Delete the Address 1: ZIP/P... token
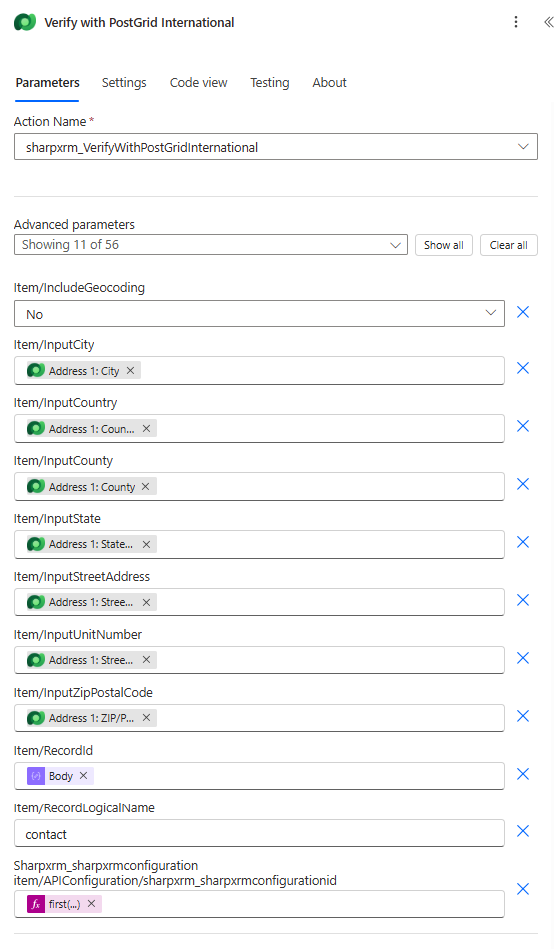The width and height of the screenshot is (554, 949). click(147, 718)
